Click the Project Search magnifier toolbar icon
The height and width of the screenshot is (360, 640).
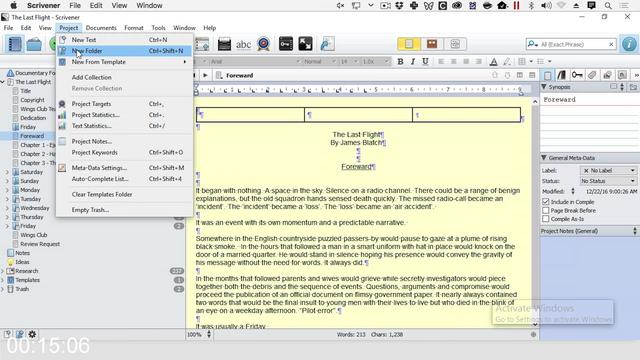click(327, 44)
